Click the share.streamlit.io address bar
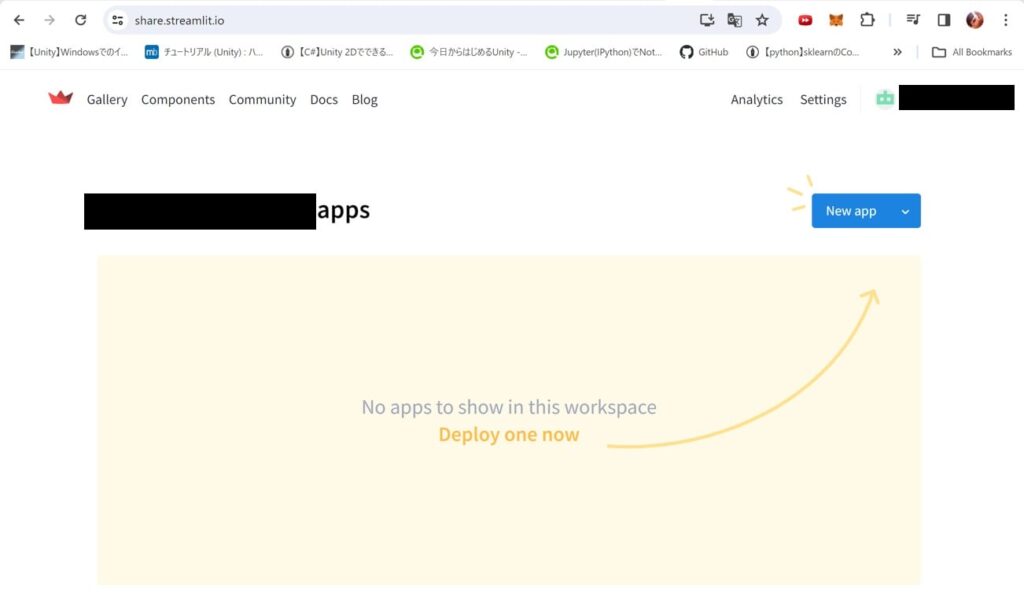Viewport: 1024px width, 600px height. (400, 20)
